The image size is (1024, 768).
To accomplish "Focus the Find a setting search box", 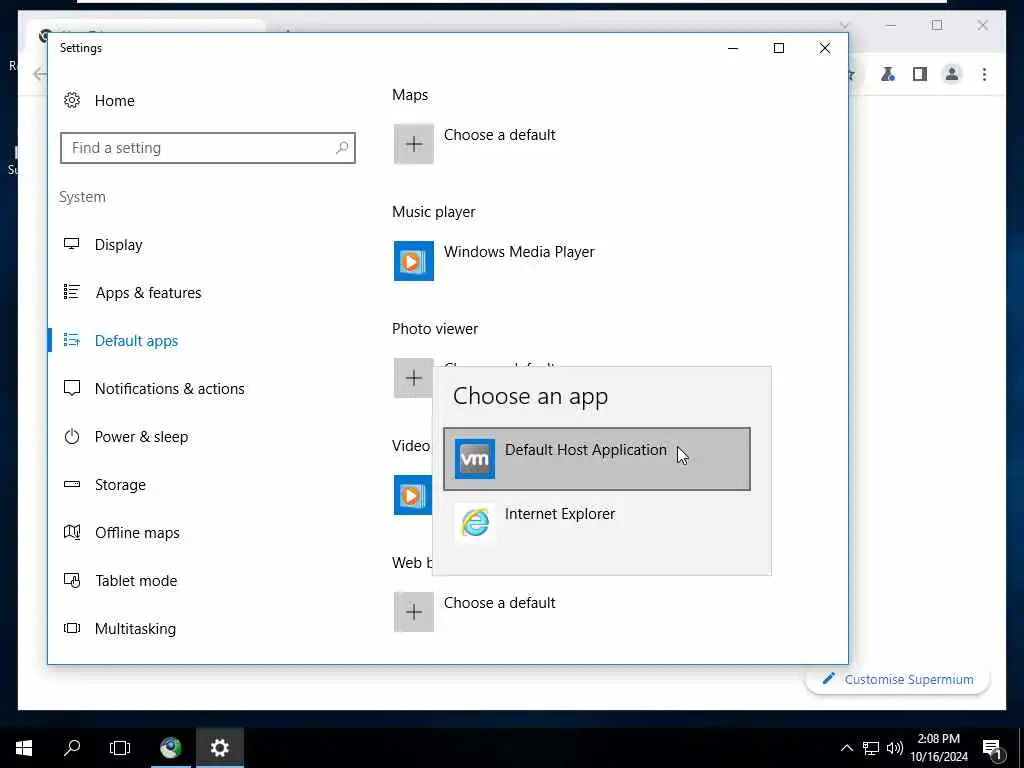I will 208,148.
